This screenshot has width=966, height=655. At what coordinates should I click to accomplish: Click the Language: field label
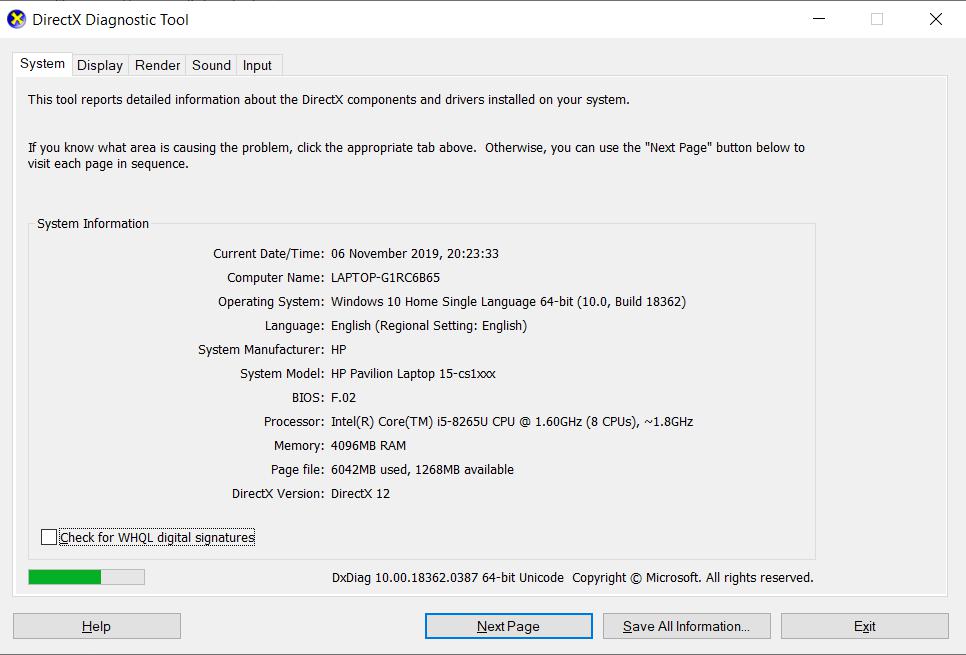(x=294, y=326)
